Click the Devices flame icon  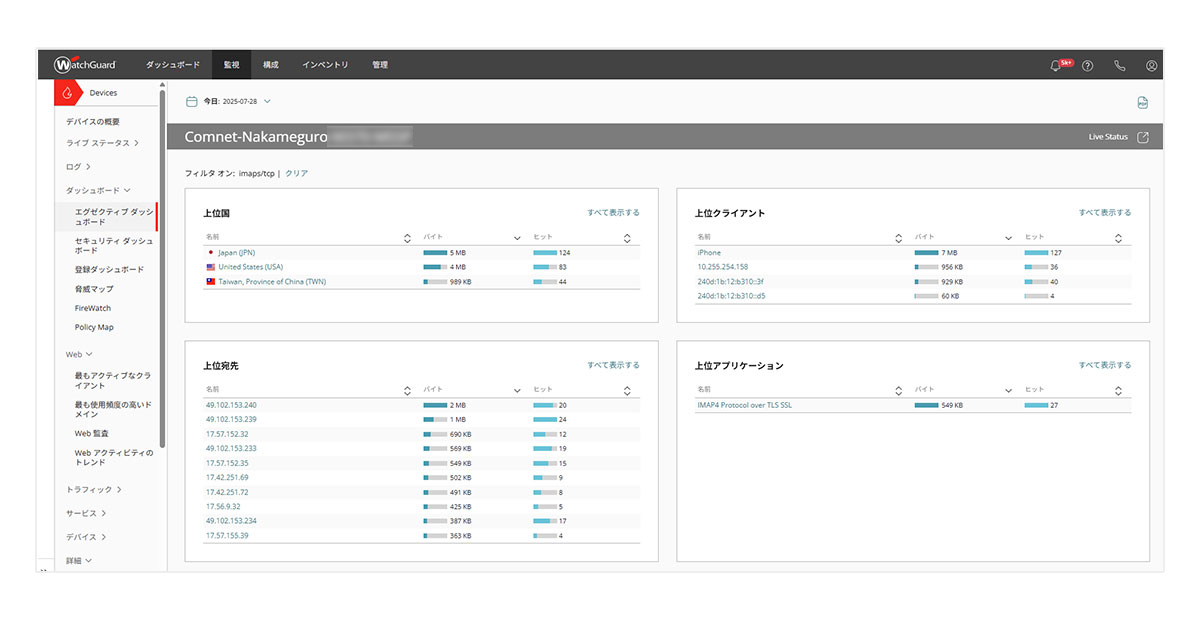68,93
